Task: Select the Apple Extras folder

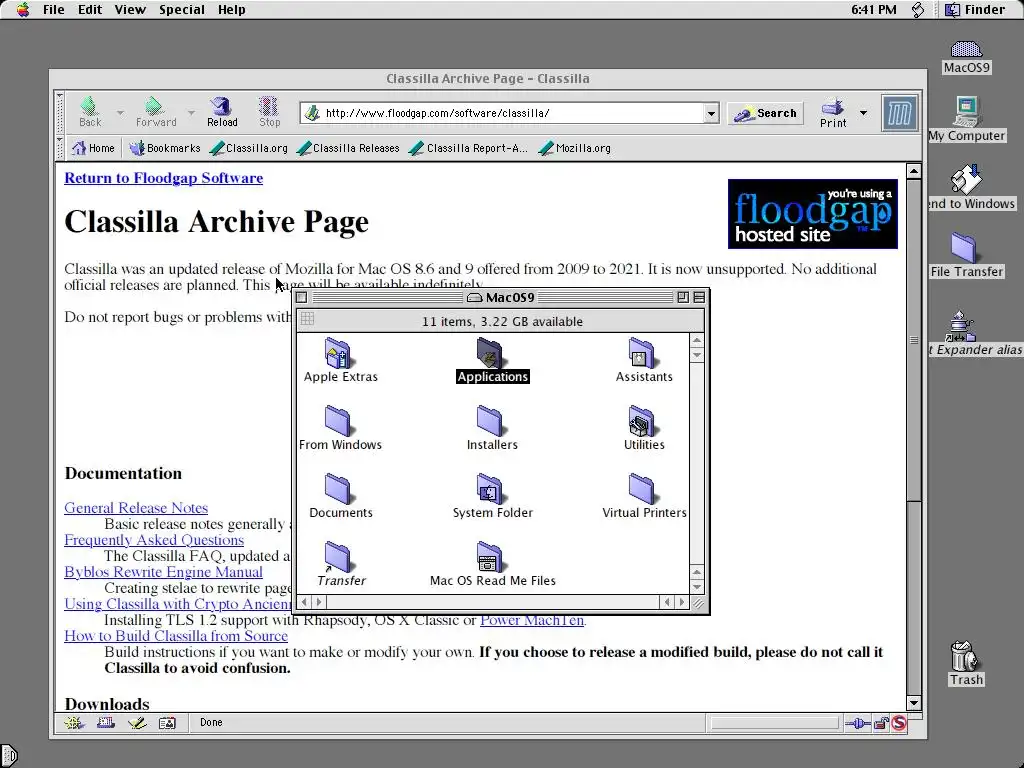Action: click(x=340, y=360)
